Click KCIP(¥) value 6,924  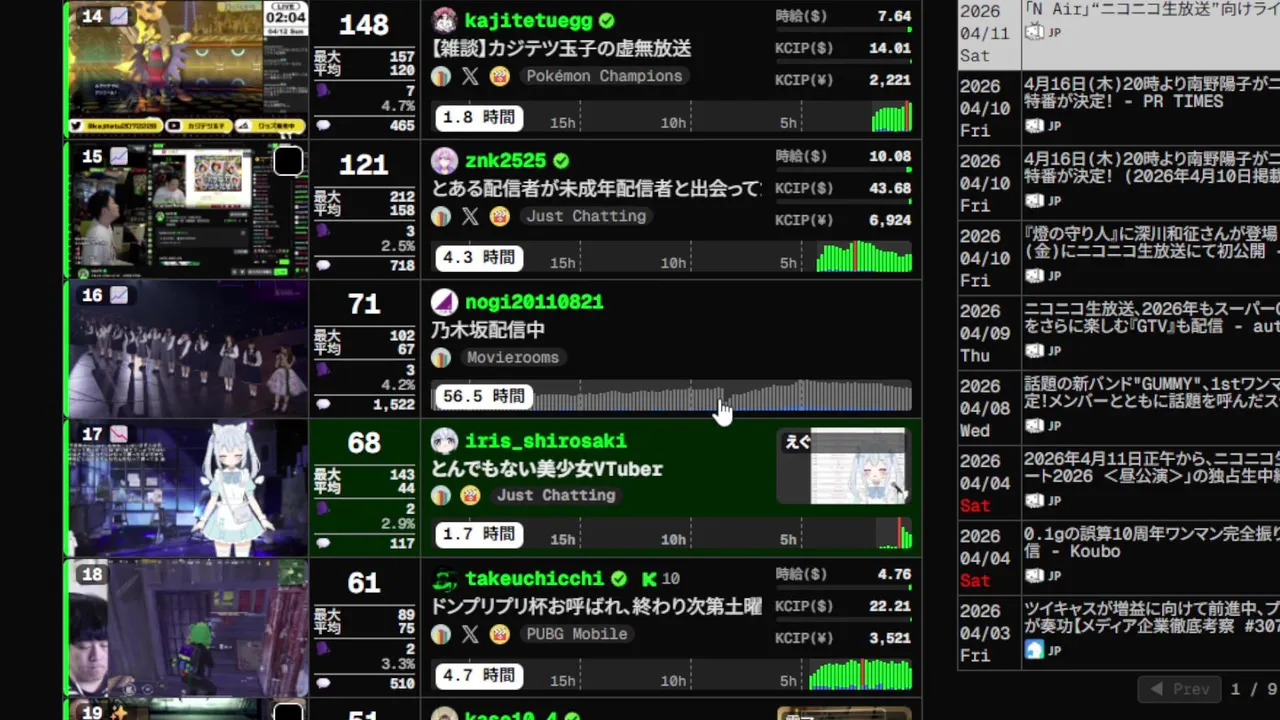tap(890, 220)
